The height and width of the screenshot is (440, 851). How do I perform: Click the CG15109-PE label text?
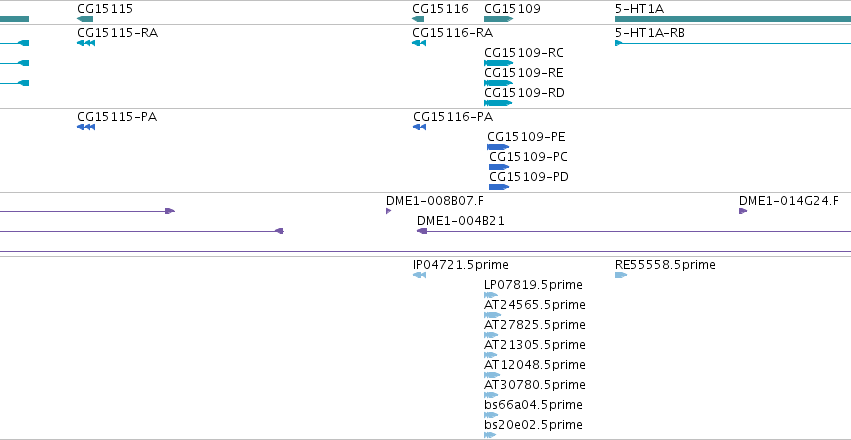[526, 137]
